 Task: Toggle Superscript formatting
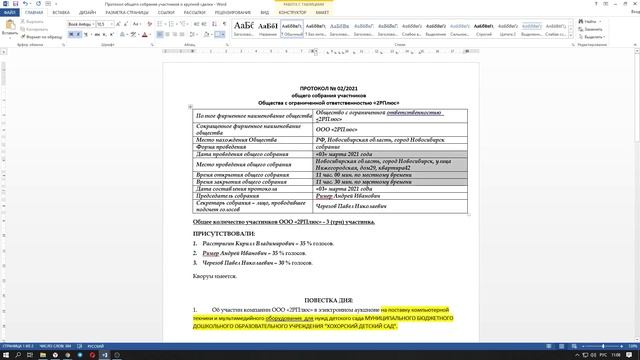coord(112,34)
